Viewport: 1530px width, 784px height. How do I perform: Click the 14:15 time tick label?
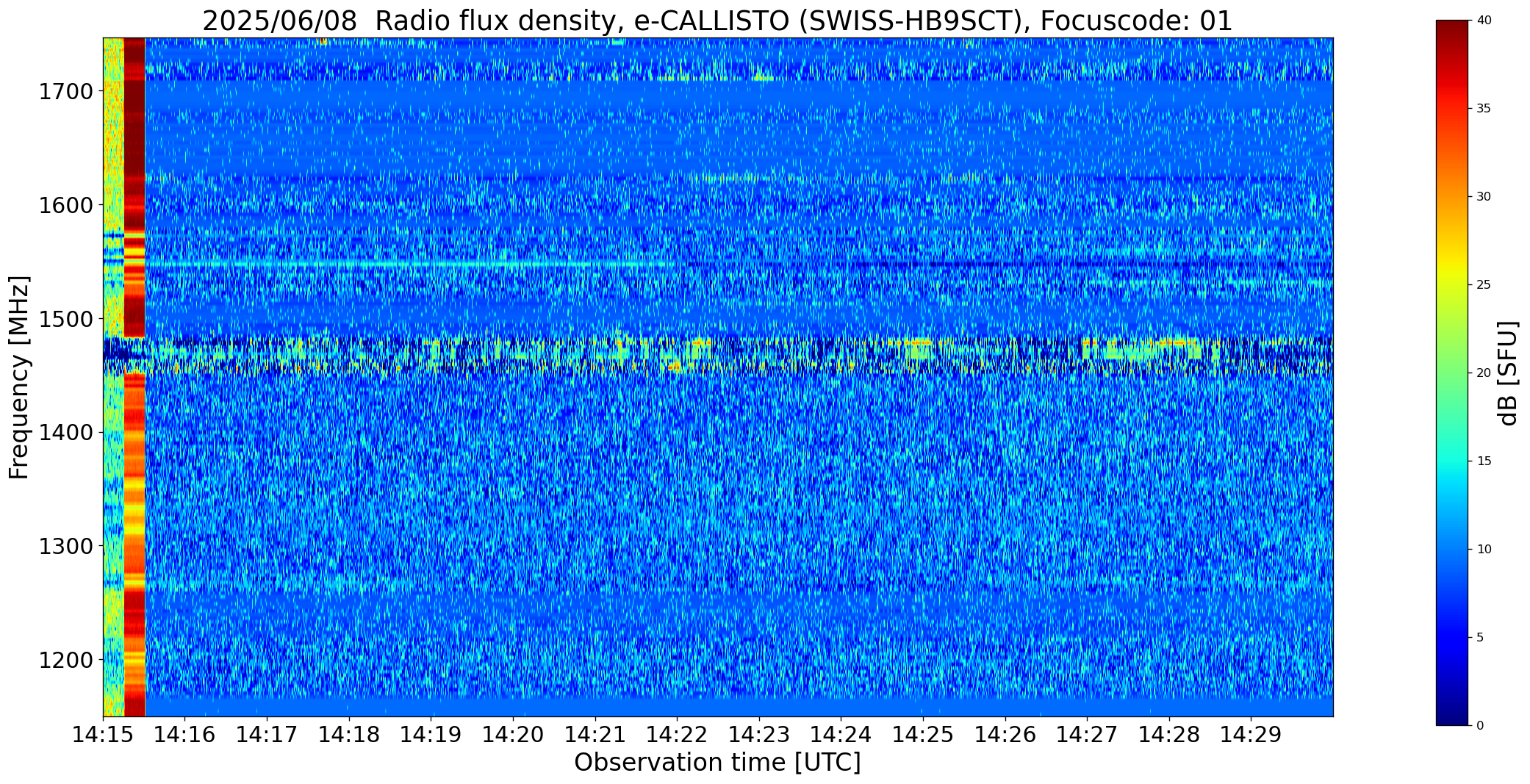point(103,735)
